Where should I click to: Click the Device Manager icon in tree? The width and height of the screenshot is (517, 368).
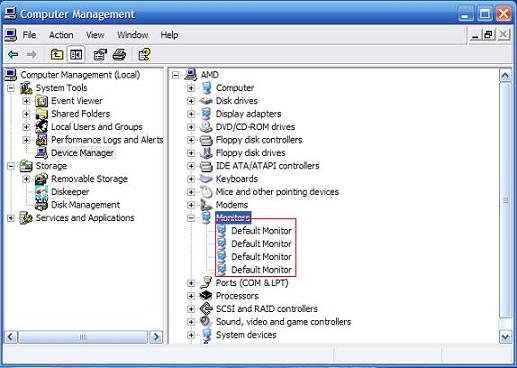coord(42,153)
